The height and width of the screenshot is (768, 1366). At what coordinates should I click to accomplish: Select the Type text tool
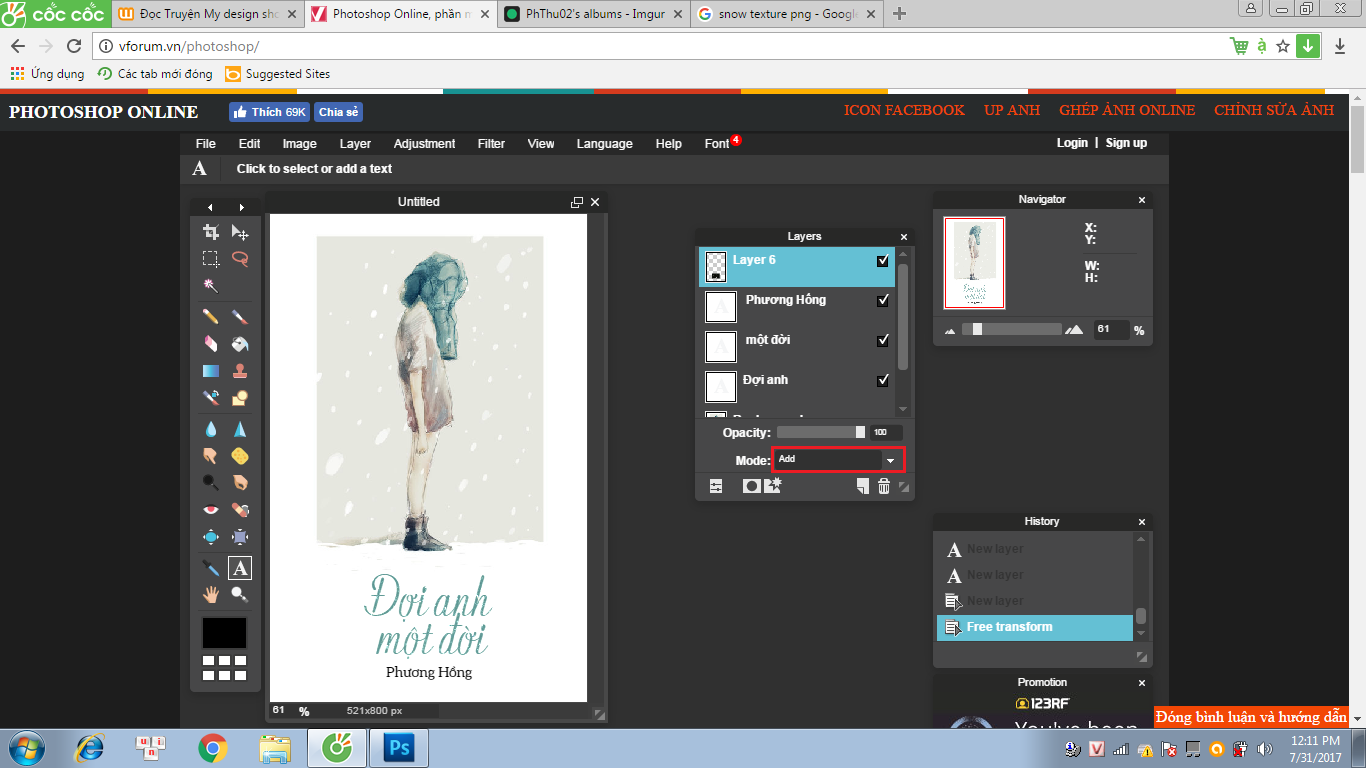pyautogui.click(x=240, y=568)
